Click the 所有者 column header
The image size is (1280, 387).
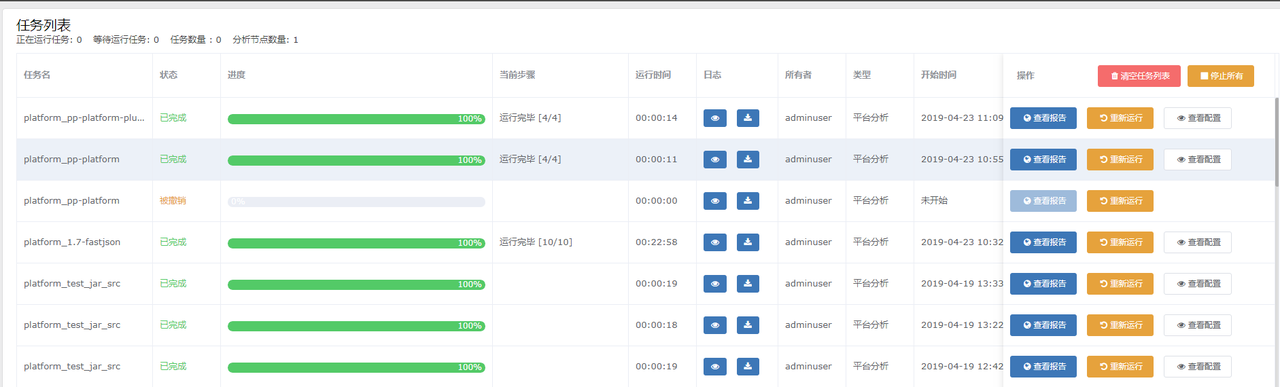point(798,76)
